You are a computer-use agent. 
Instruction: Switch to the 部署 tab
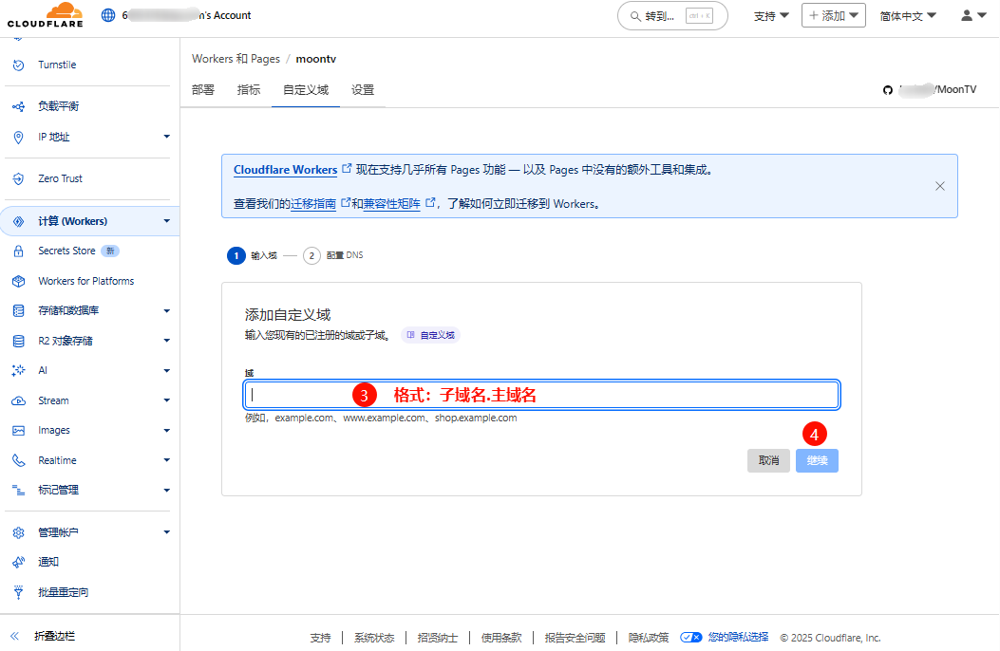[203, 90]
